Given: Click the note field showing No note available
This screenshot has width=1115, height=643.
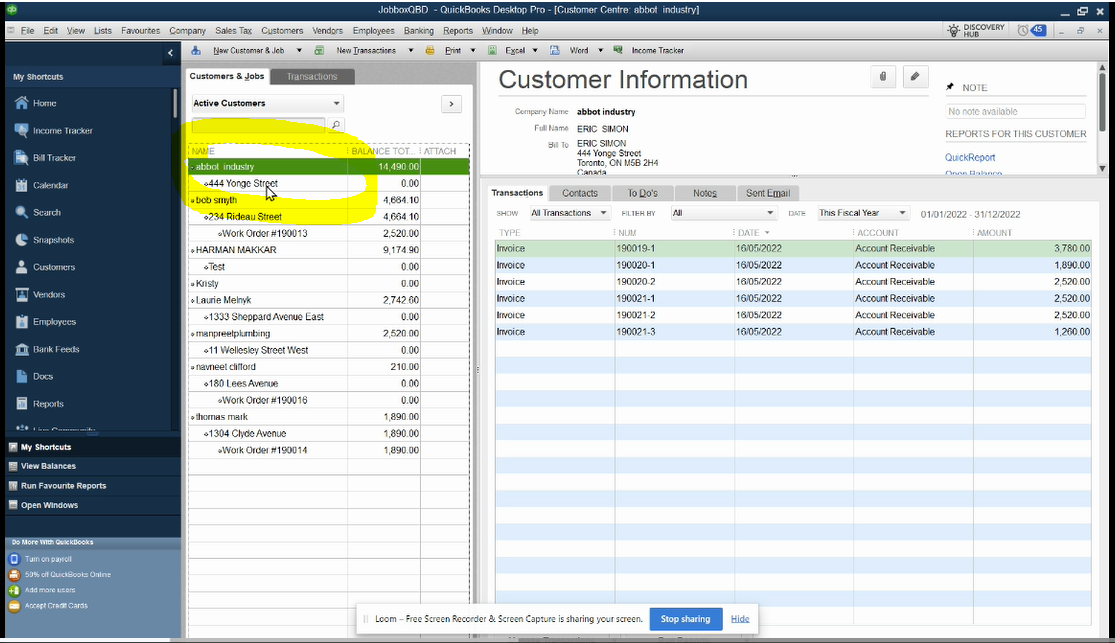Looking at the screenshot, I should pos(1015,112).
